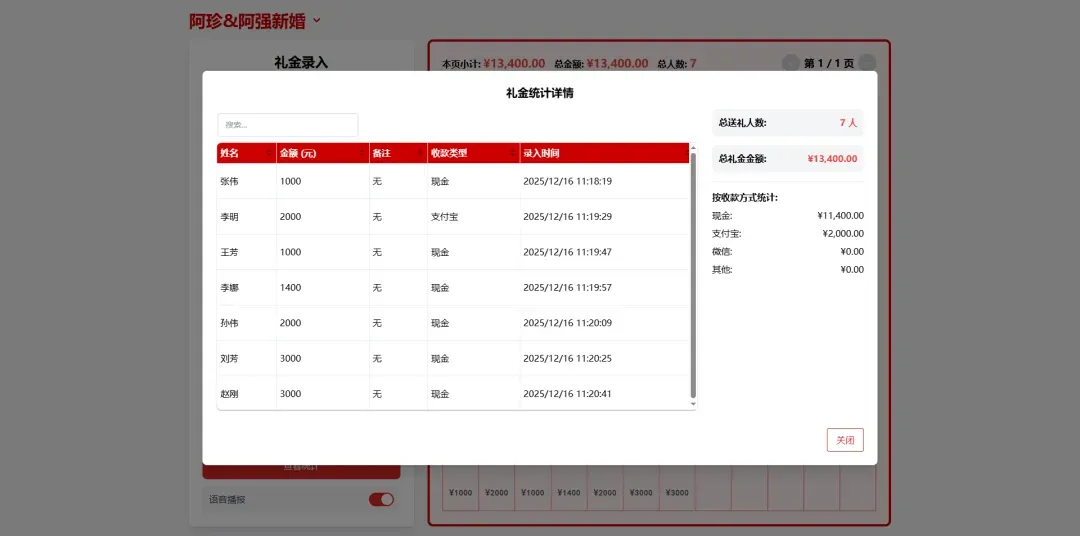Click sort arrows in 备注 header
1080x536 pixels.
point(420,153)
